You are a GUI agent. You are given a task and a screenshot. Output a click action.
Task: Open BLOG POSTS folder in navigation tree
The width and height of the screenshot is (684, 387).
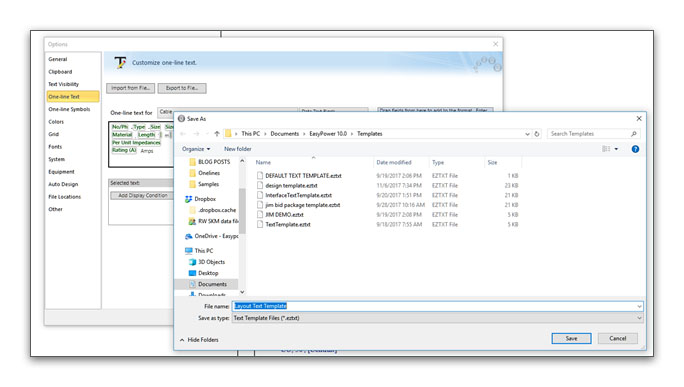214,162
